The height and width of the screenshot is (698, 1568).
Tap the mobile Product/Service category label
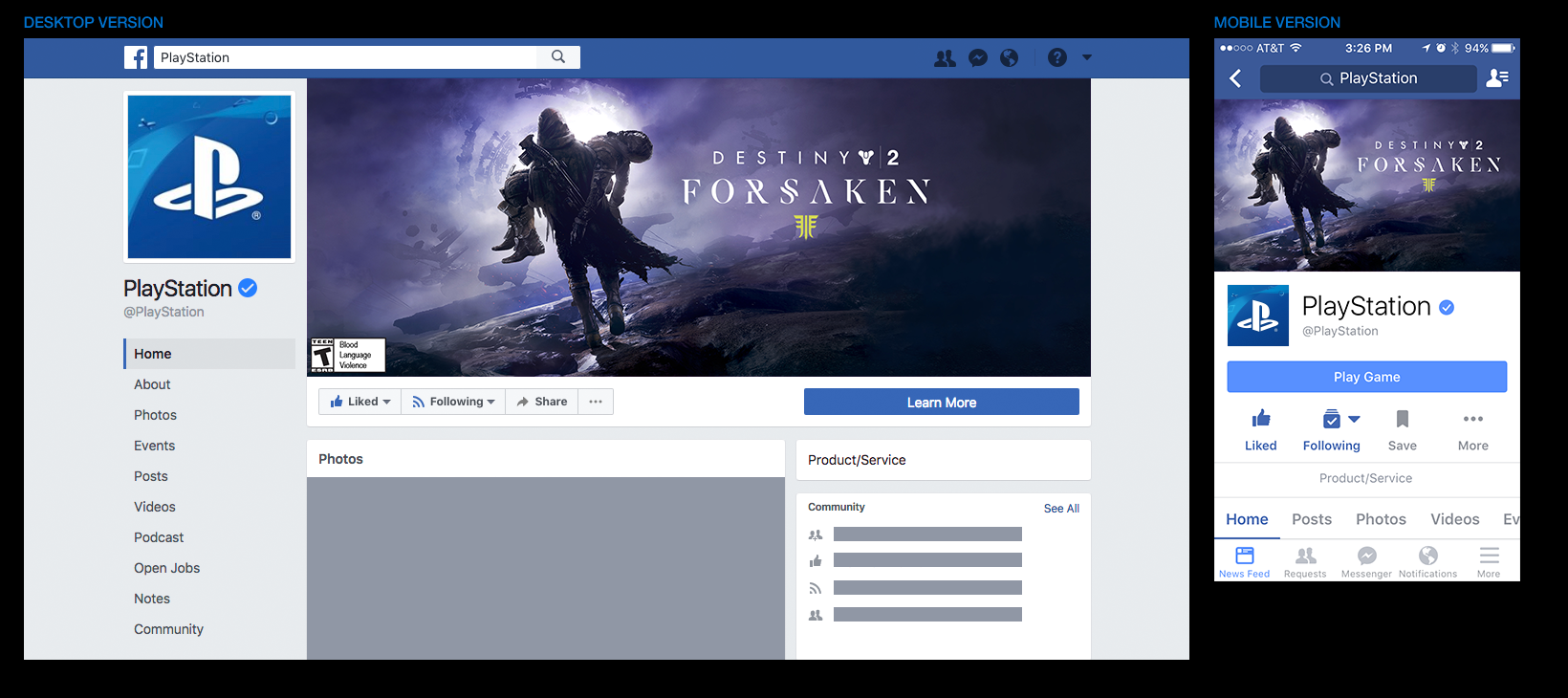click(1365, 478)
